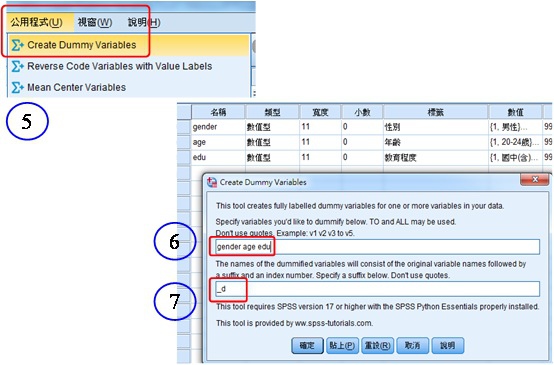The width and height of the screenshot is (554, 365).
Task: Click the 數值型 type cell in gender row
Action: (272, 127)
